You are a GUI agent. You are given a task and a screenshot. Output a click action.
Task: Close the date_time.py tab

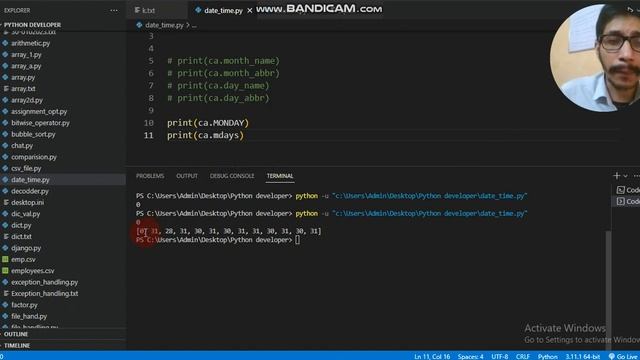coord(249,11)
